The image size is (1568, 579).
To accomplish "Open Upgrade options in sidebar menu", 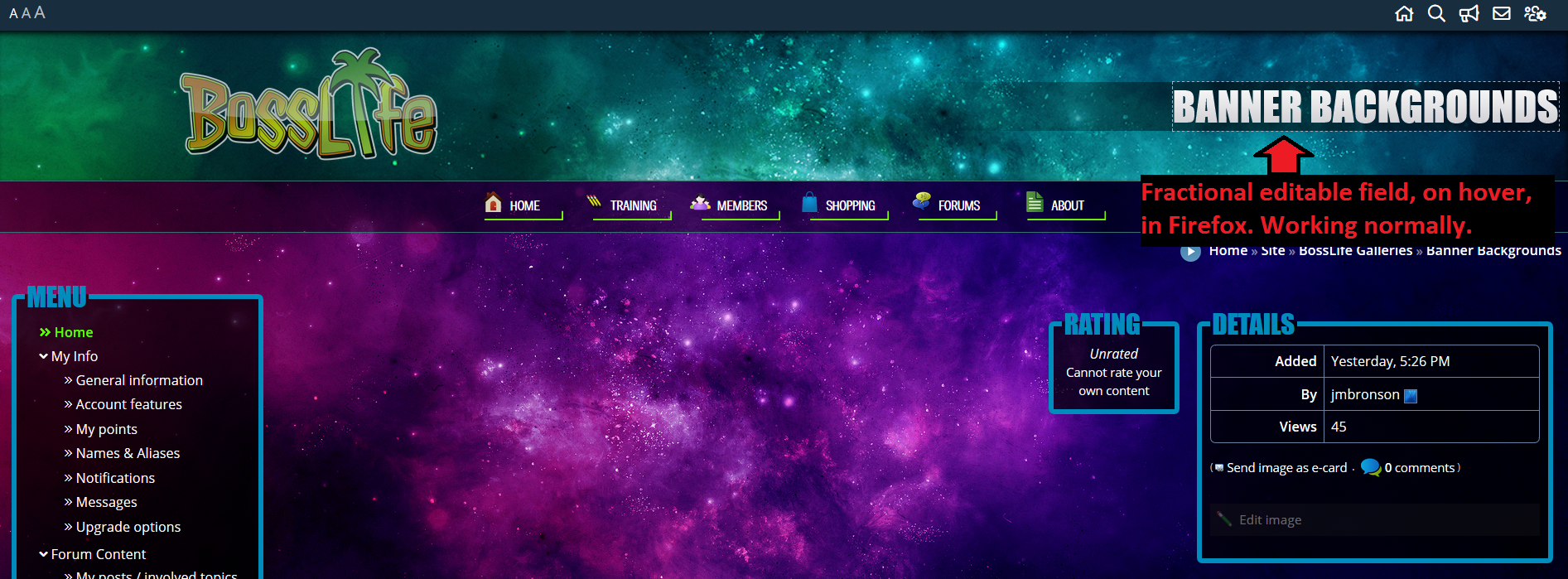I will tap(128, 527).
